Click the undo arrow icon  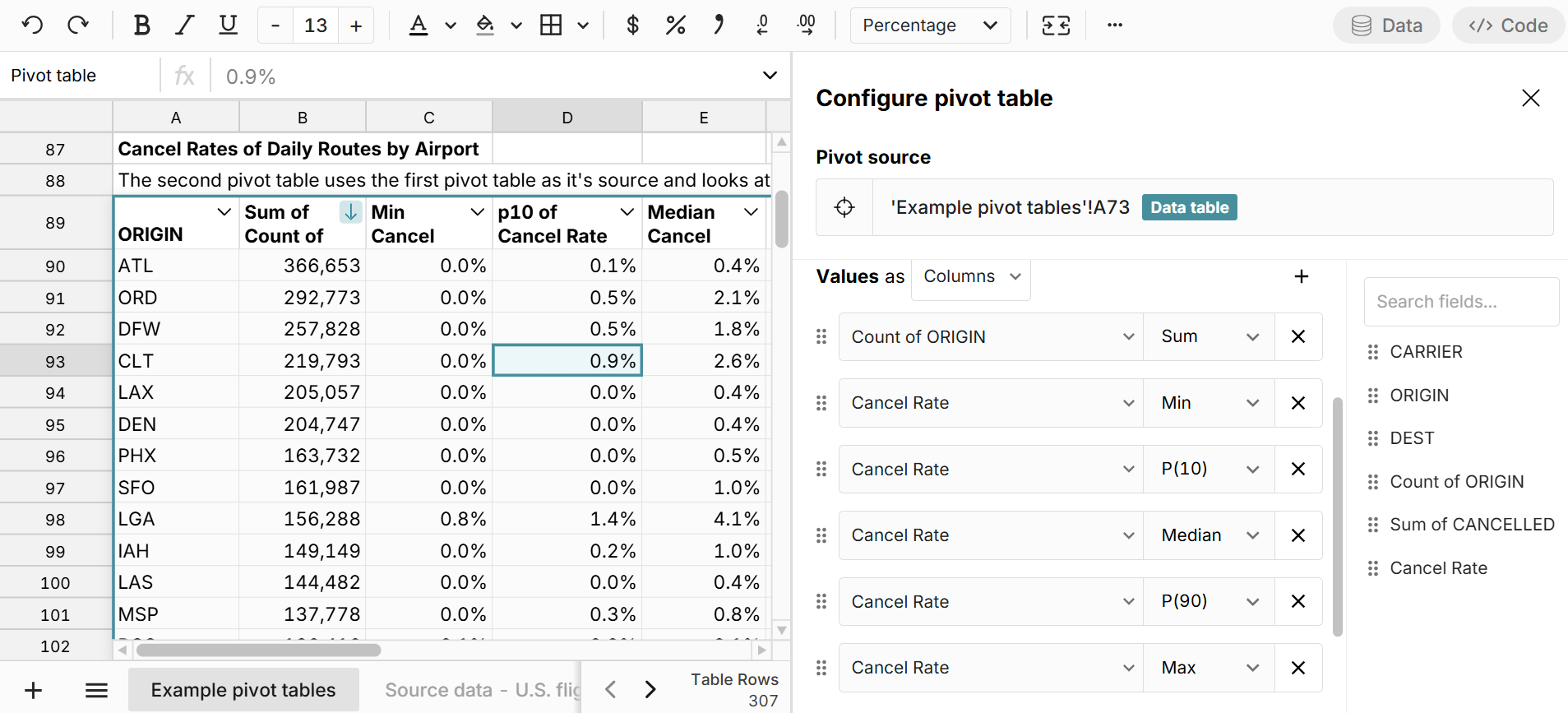click(x=32, y=25)
